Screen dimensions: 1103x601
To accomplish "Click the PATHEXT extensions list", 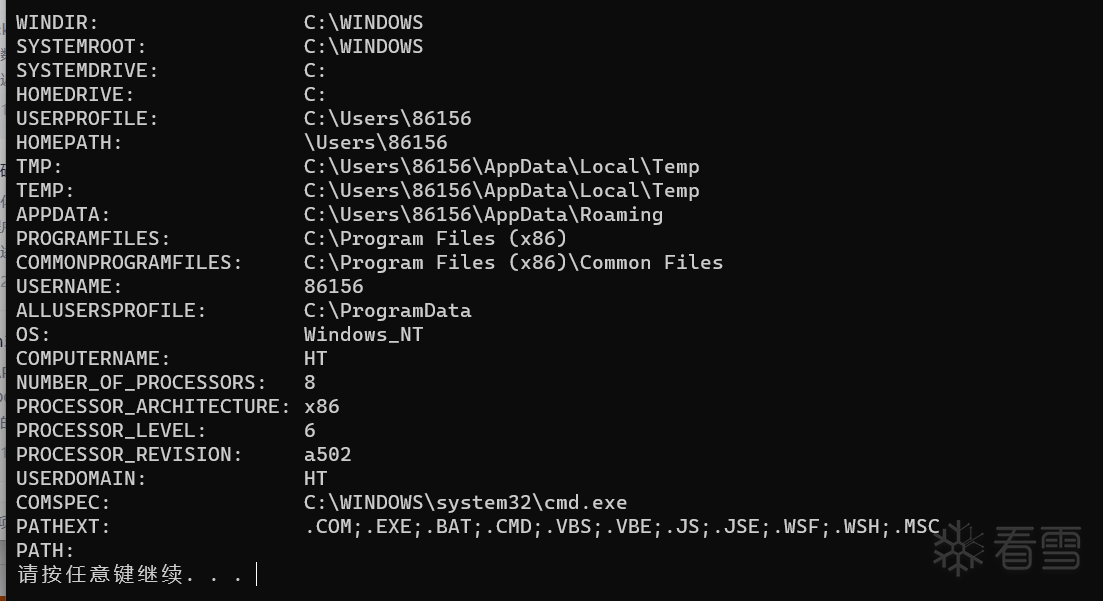I will tap(621, 527).
